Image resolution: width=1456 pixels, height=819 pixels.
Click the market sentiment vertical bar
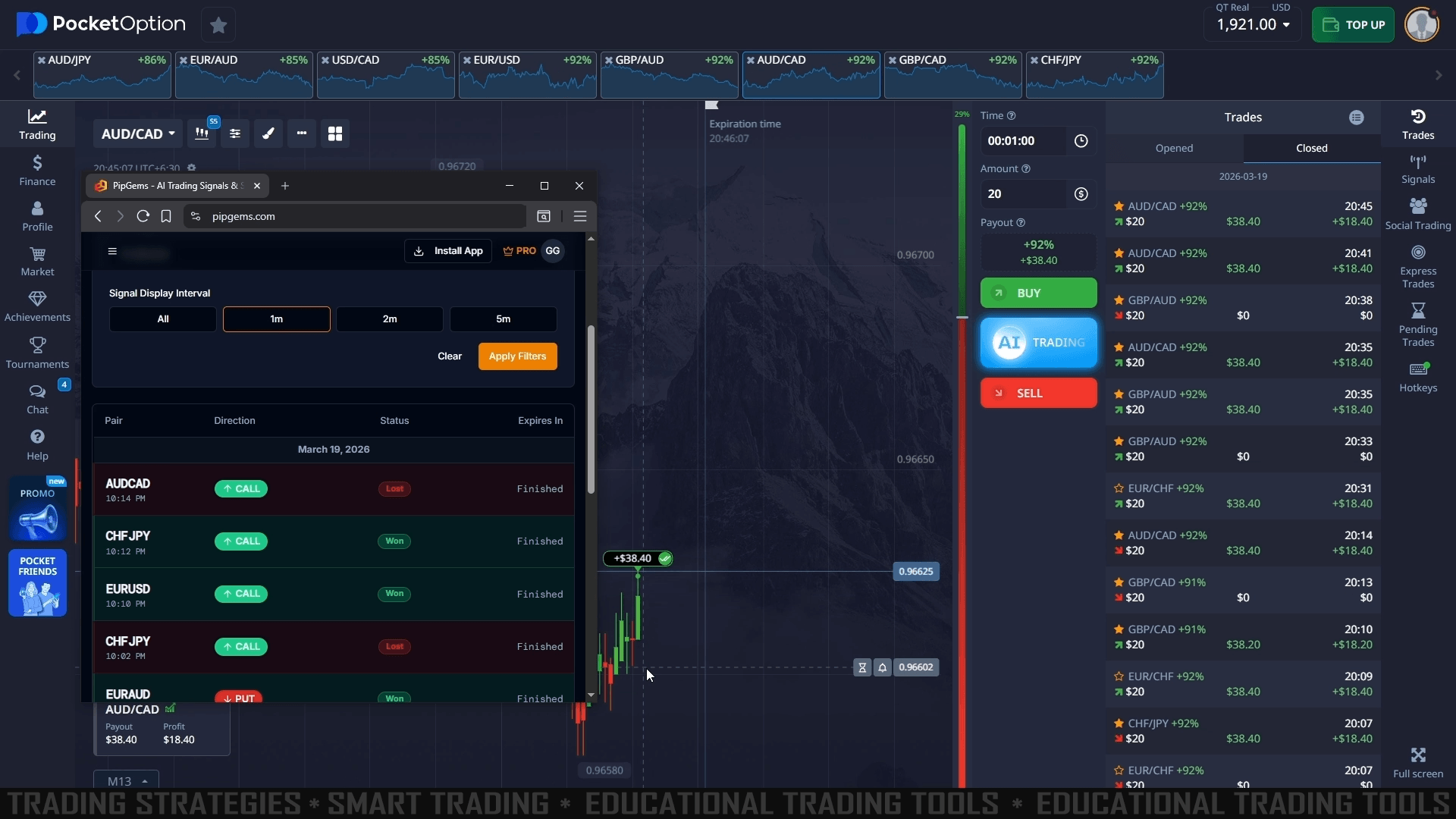pyautogui.click(x=962, y=455)
